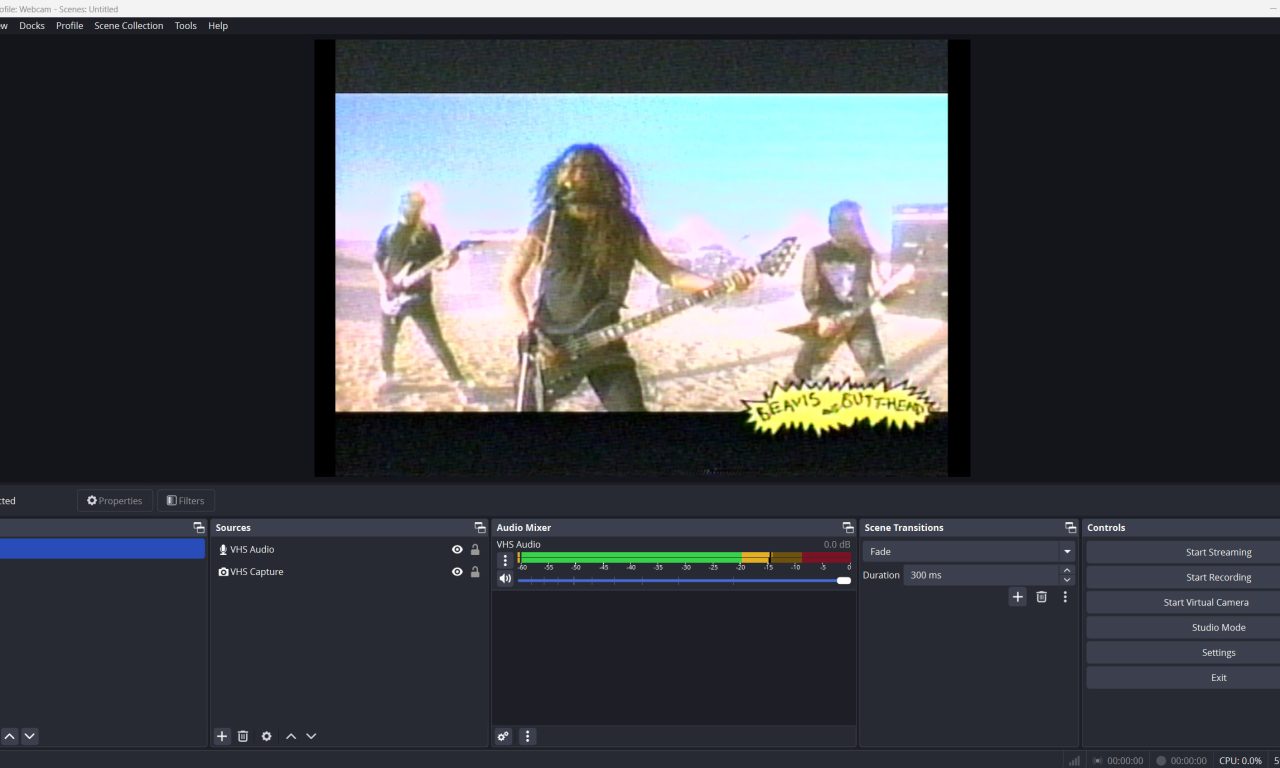The width and height of the screenshot is (1280, 768).
Task: Open source properties gear icon in Sources toolbar
Action: click(x=266, y=736)
